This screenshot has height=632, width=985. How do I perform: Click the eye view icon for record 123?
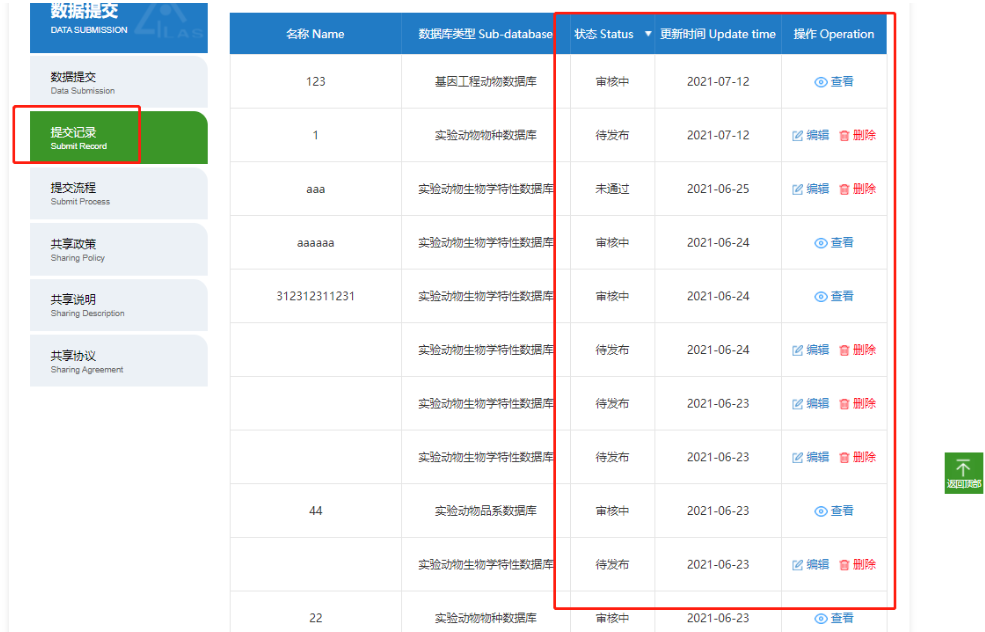coord(821,82)
